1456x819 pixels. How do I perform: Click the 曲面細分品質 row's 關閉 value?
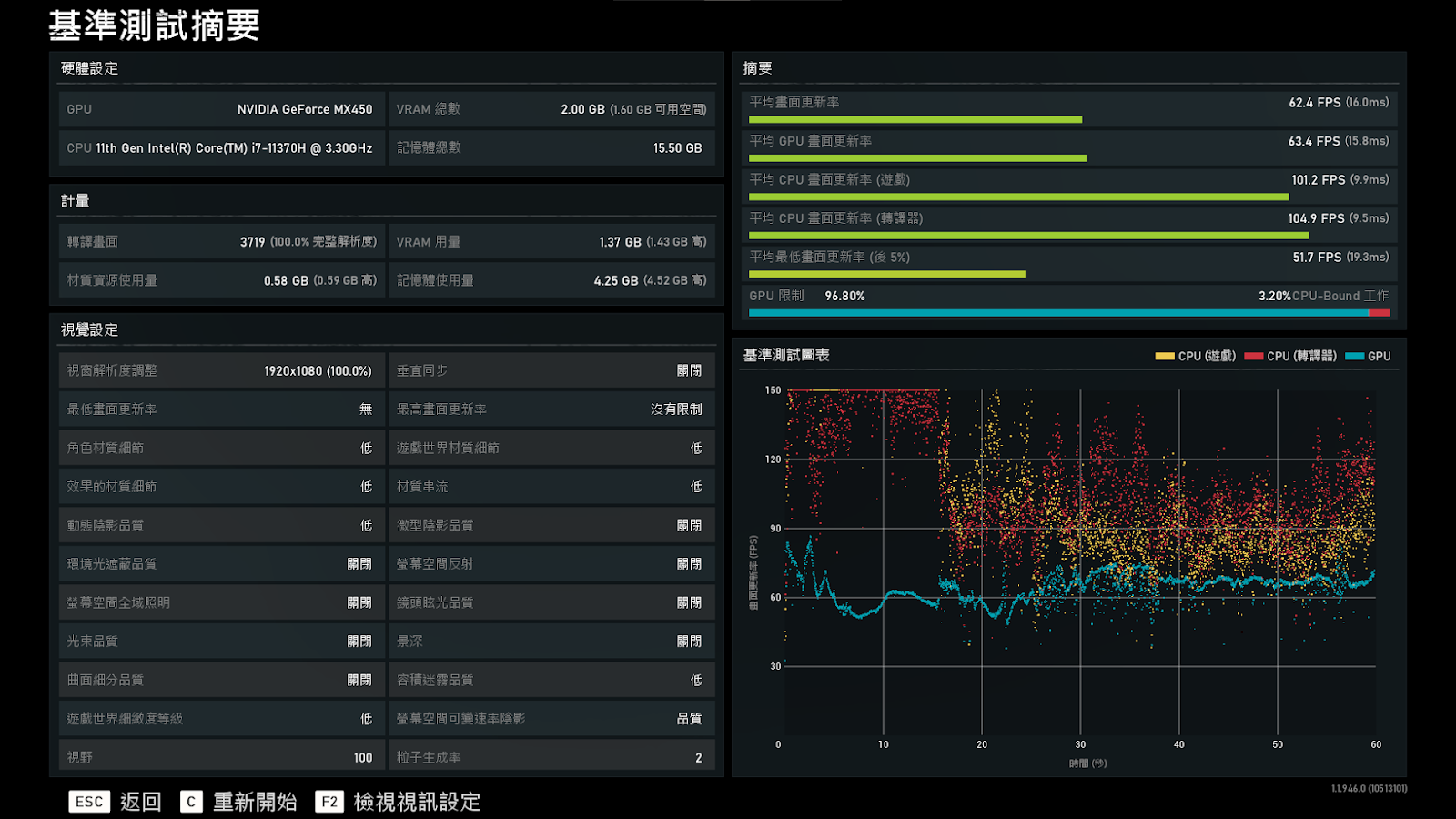tap(359, 681)
